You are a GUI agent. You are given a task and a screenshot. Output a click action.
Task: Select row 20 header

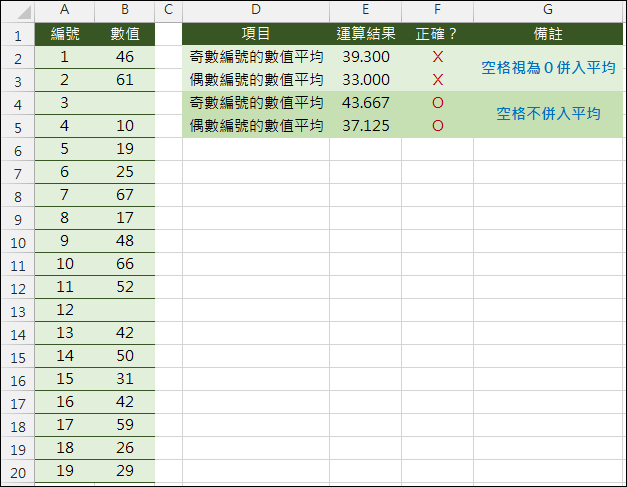click(x=18, y=472)
